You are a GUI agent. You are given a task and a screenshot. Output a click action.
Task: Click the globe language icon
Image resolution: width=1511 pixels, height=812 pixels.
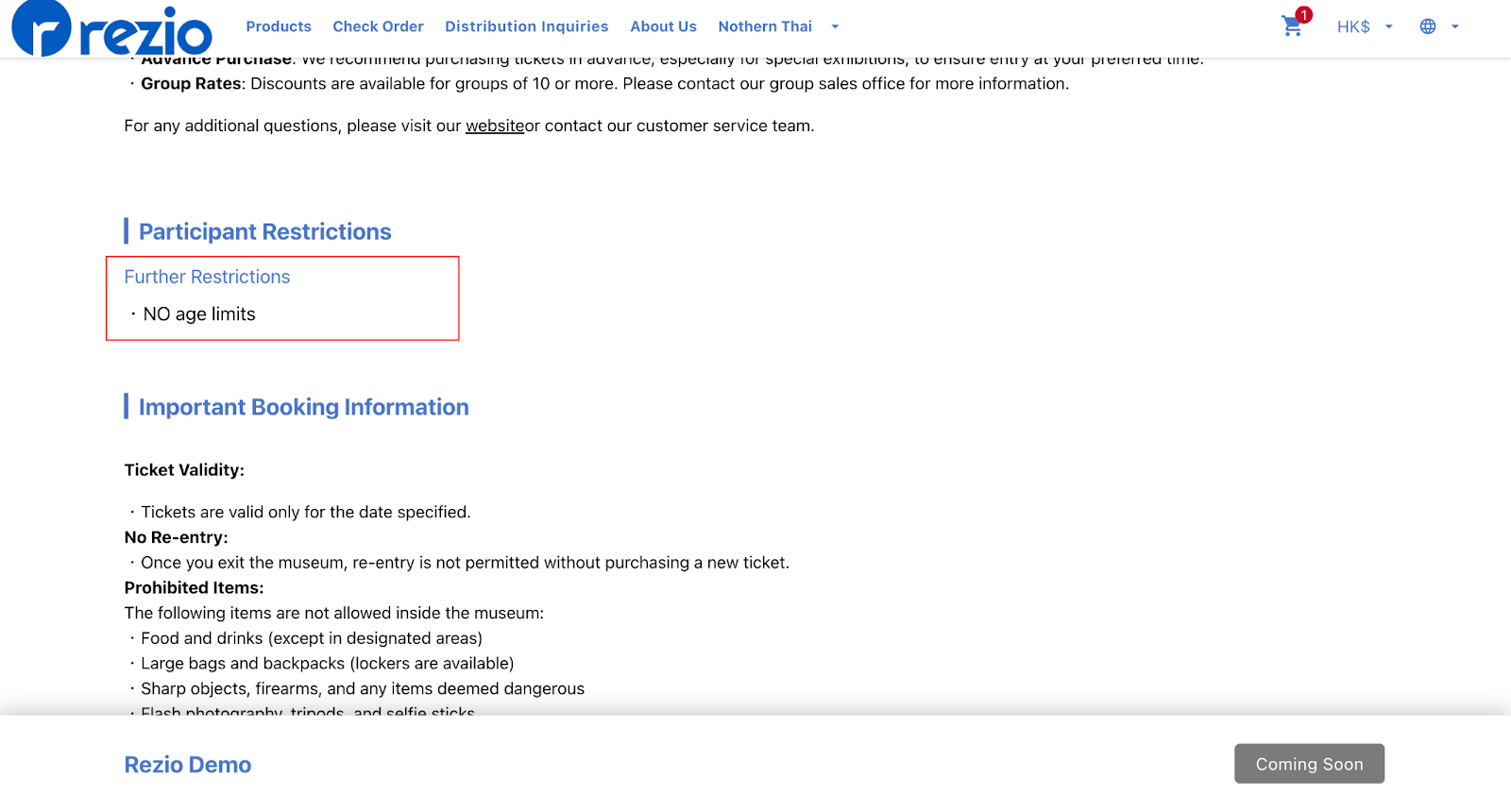(1428, 26)
